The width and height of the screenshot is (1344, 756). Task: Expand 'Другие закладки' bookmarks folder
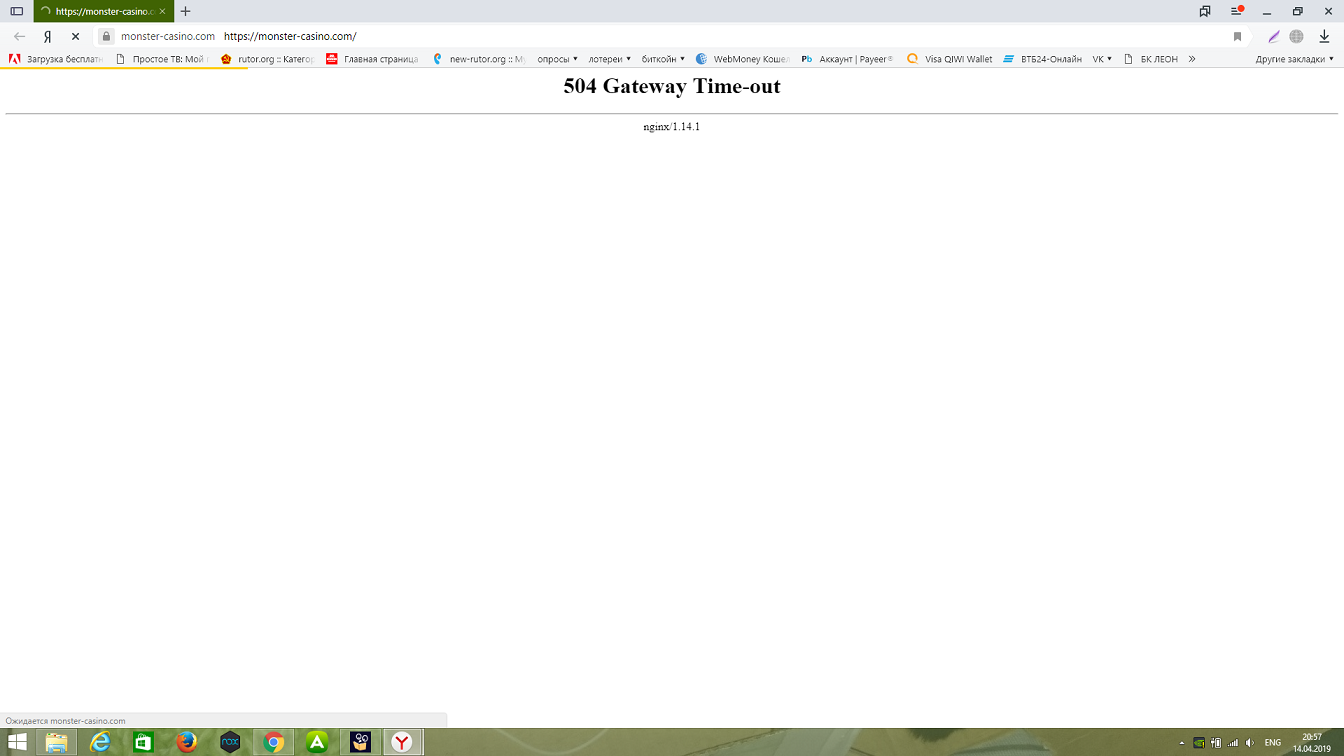tap(1295, 59)
